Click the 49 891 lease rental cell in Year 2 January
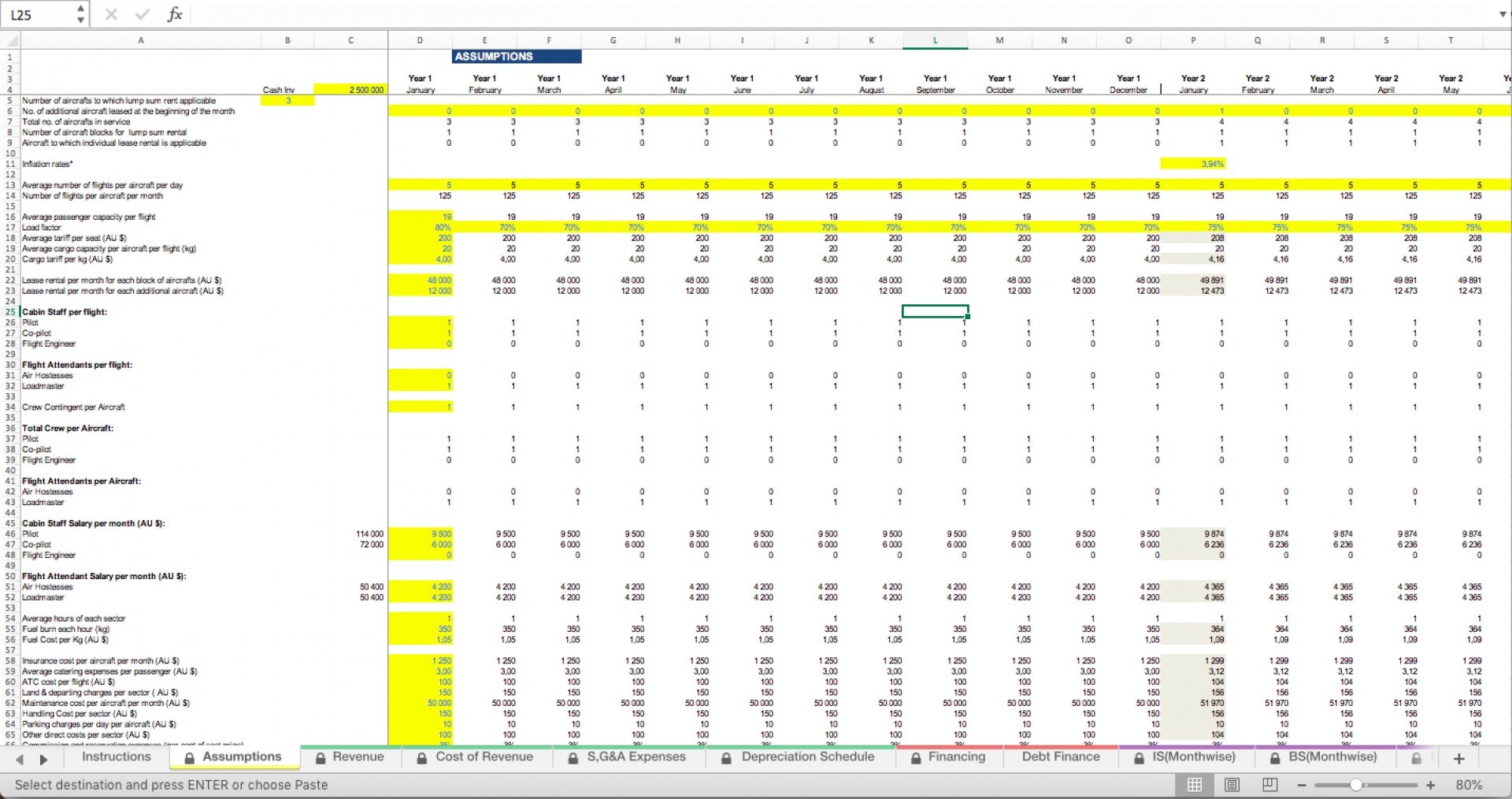The width and height of the screenshot is (1512, 799). tap(1193, 281)
